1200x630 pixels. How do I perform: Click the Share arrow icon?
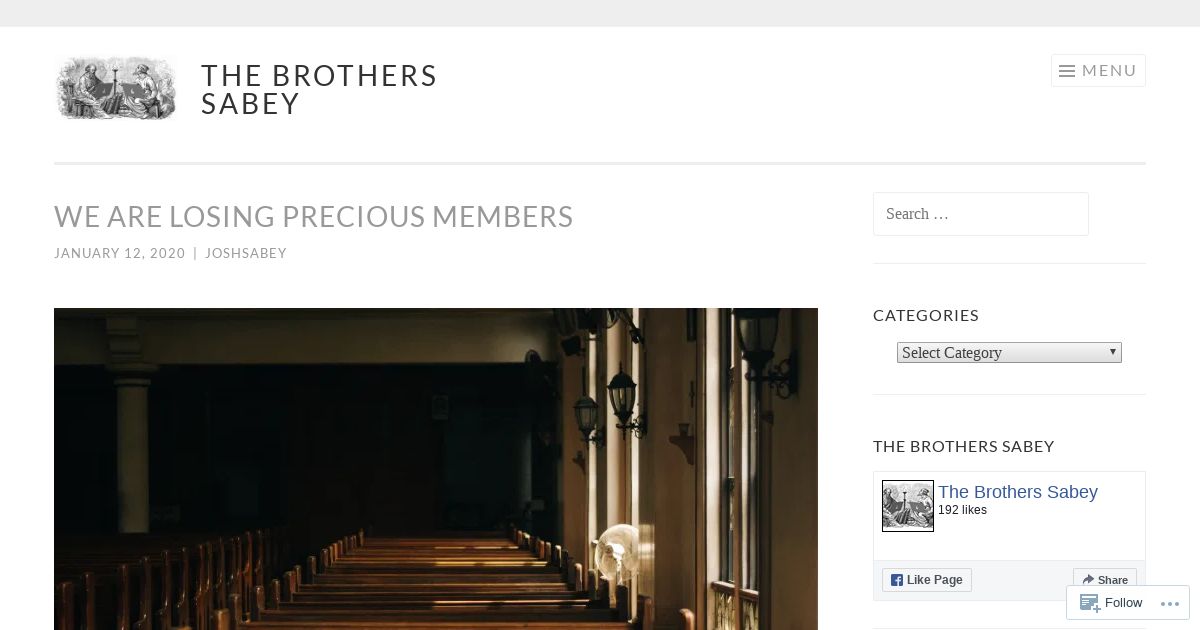pos(1088,580)
